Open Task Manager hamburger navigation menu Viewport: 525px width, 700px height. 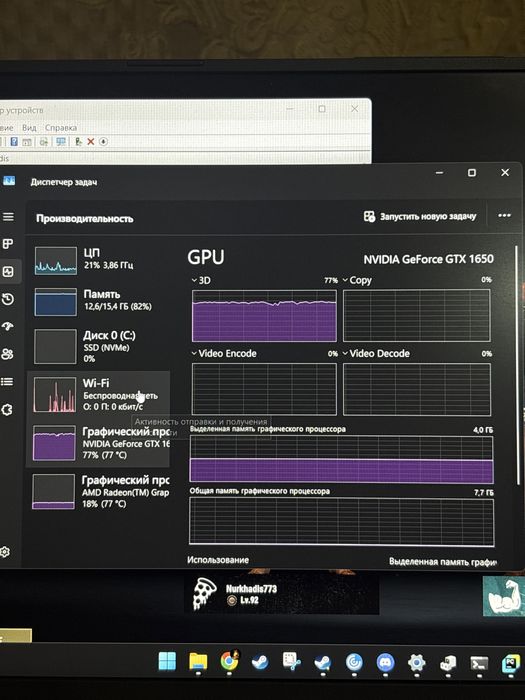click(8, 217)
